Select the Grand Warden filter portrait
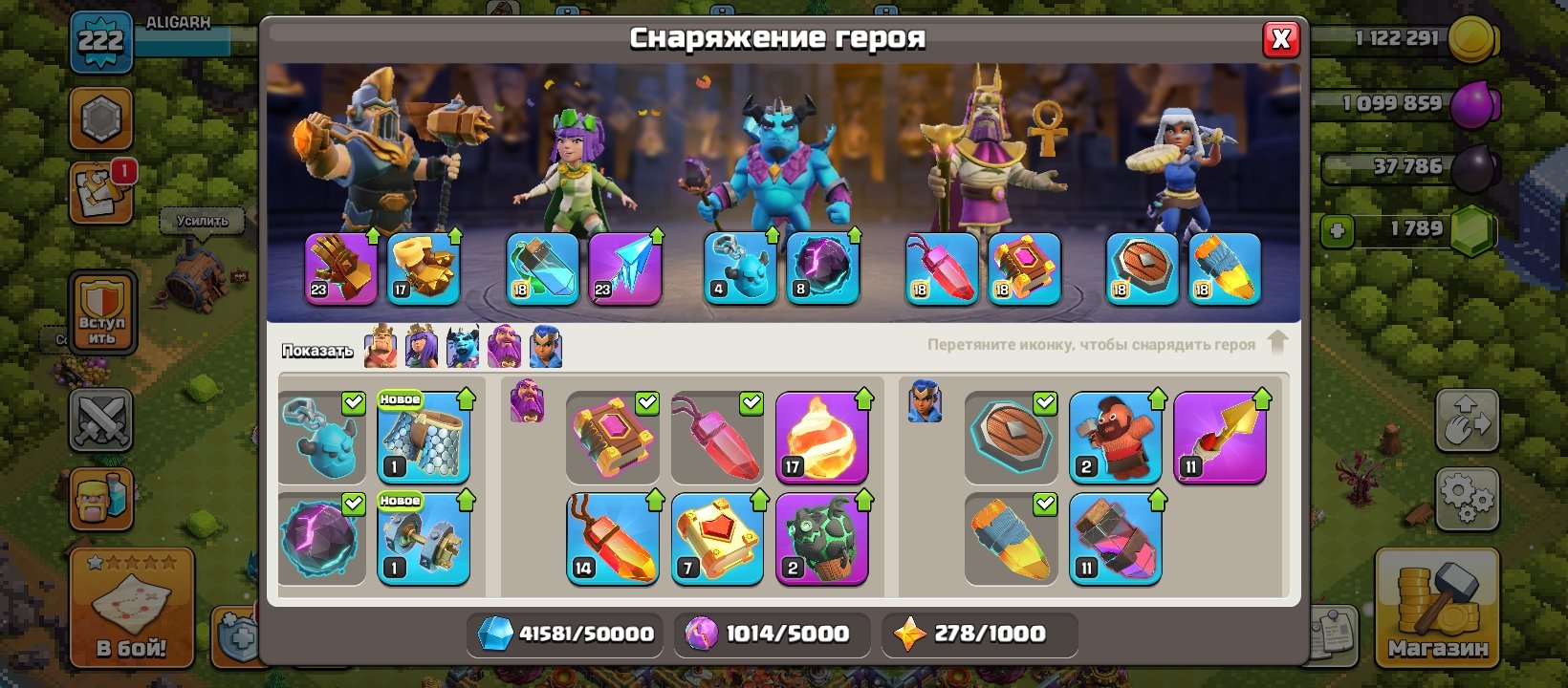 (504, 347)
